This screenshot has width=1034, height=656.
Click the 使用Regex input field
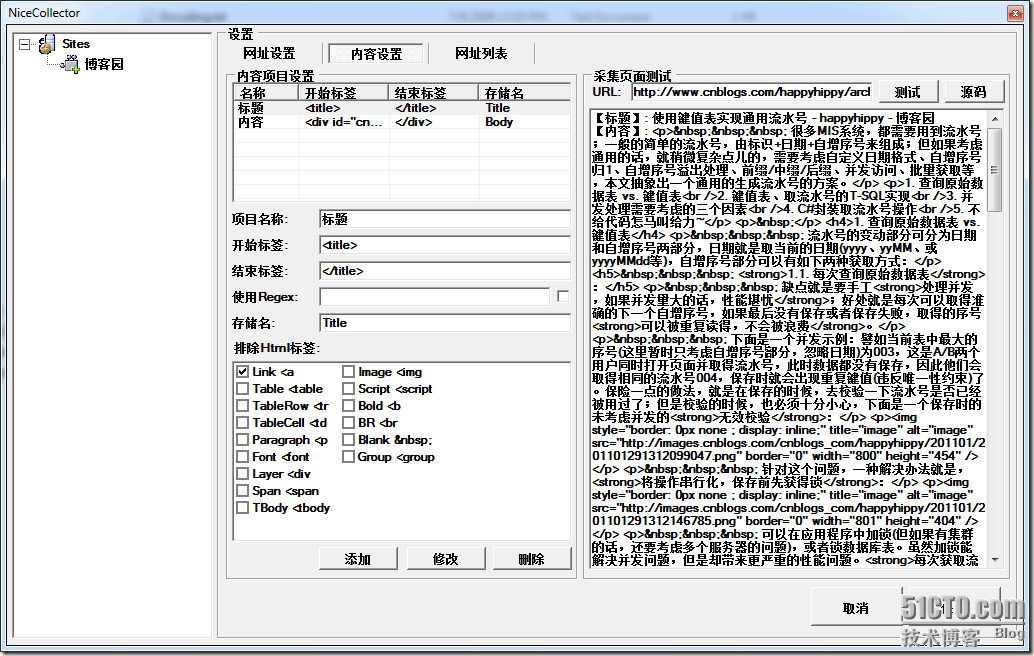tap(435, 297)
